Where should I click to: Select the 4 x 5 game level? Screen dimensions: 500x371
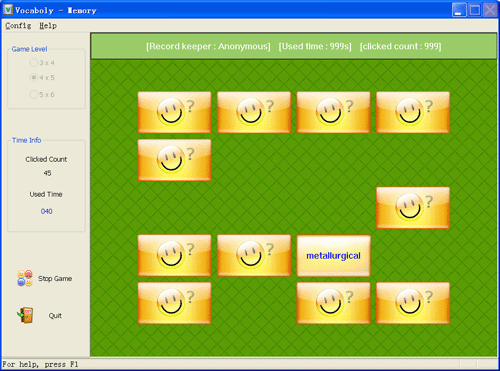(42, 78)
